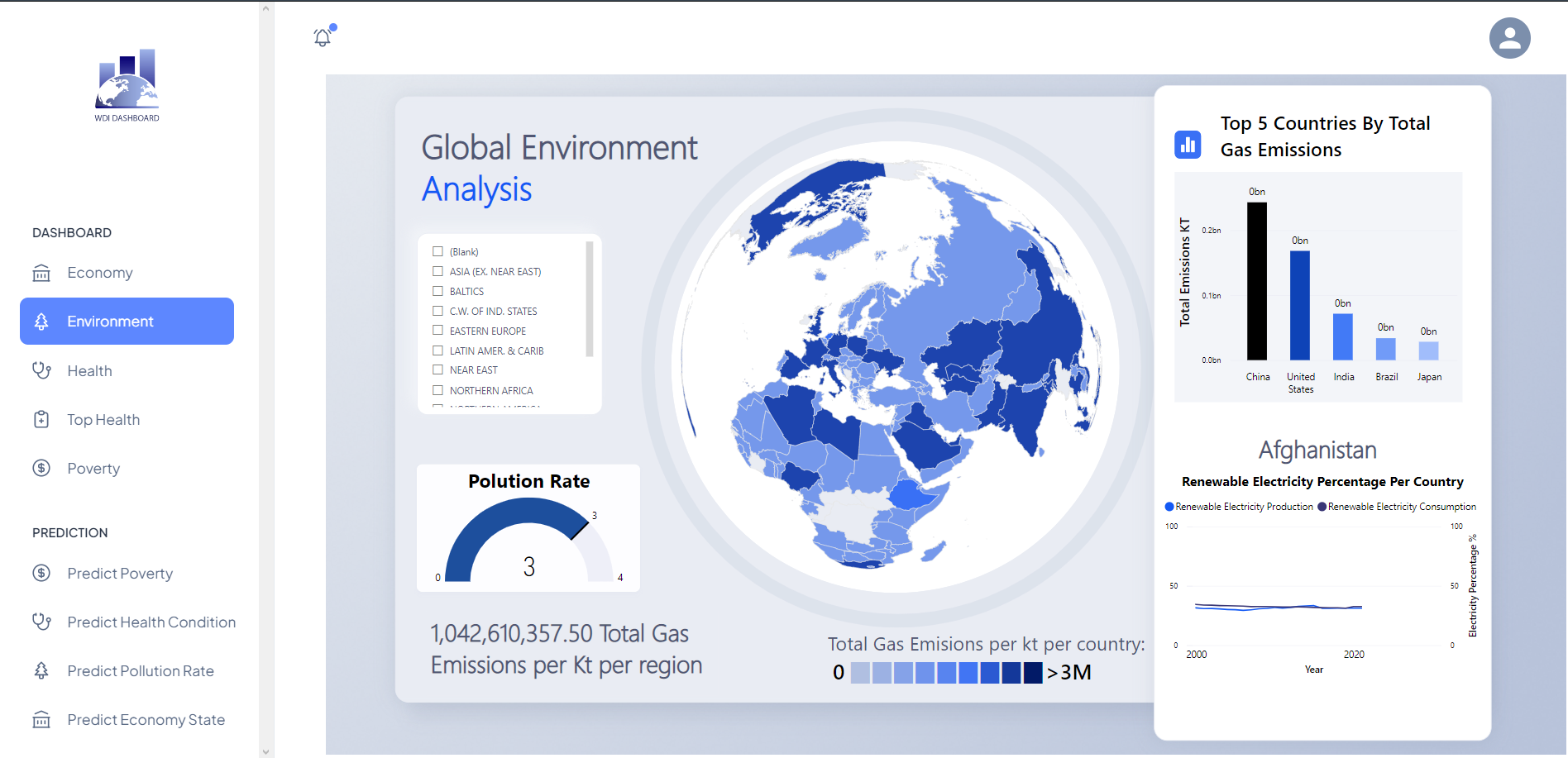
Task: Select the Predict Pollution Rate tree icon
Action: tap(42, 670)
